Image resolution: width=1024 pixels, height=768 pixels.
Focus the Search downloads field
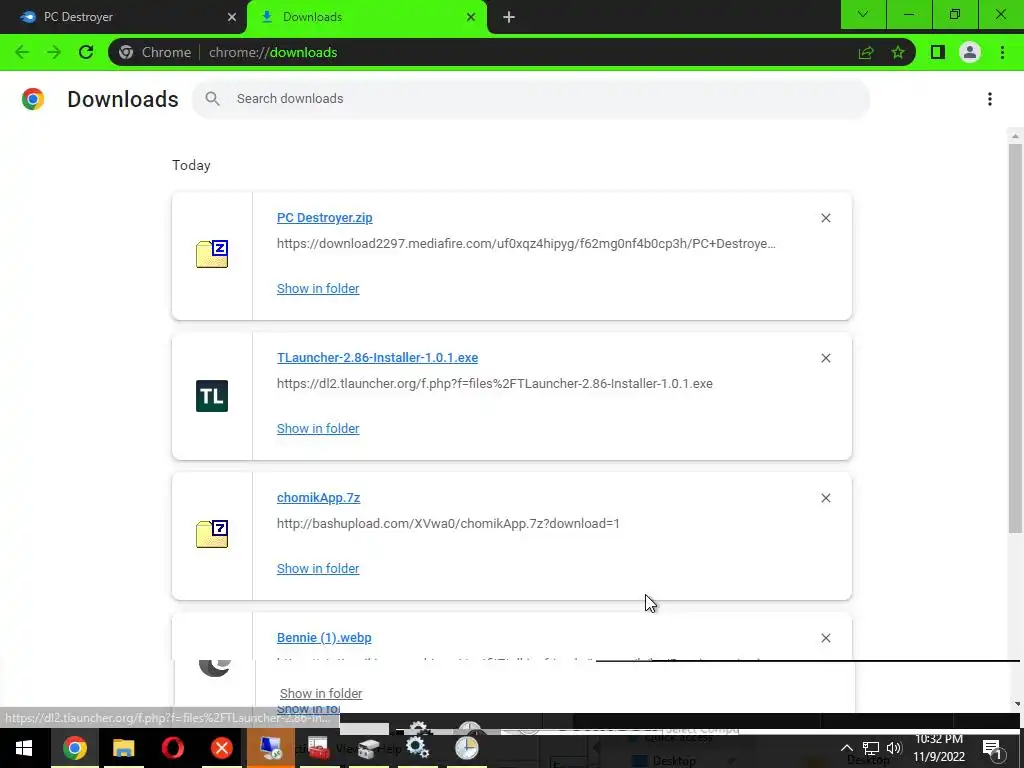531,99
